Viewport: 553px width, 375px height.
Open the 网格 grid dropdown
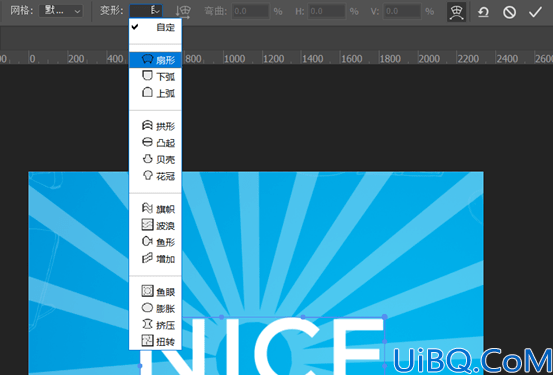tap(60, 11)
